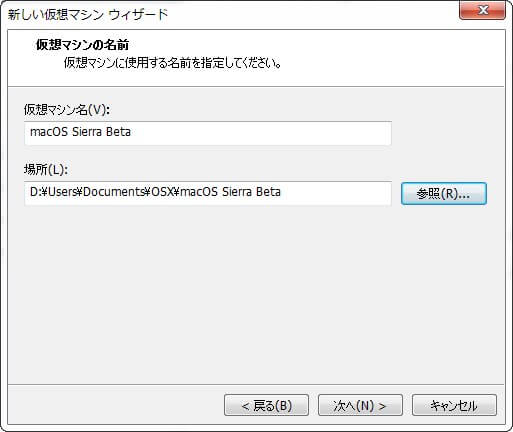Click the 仮想マシン名 text field

click(x=208, y=133)
